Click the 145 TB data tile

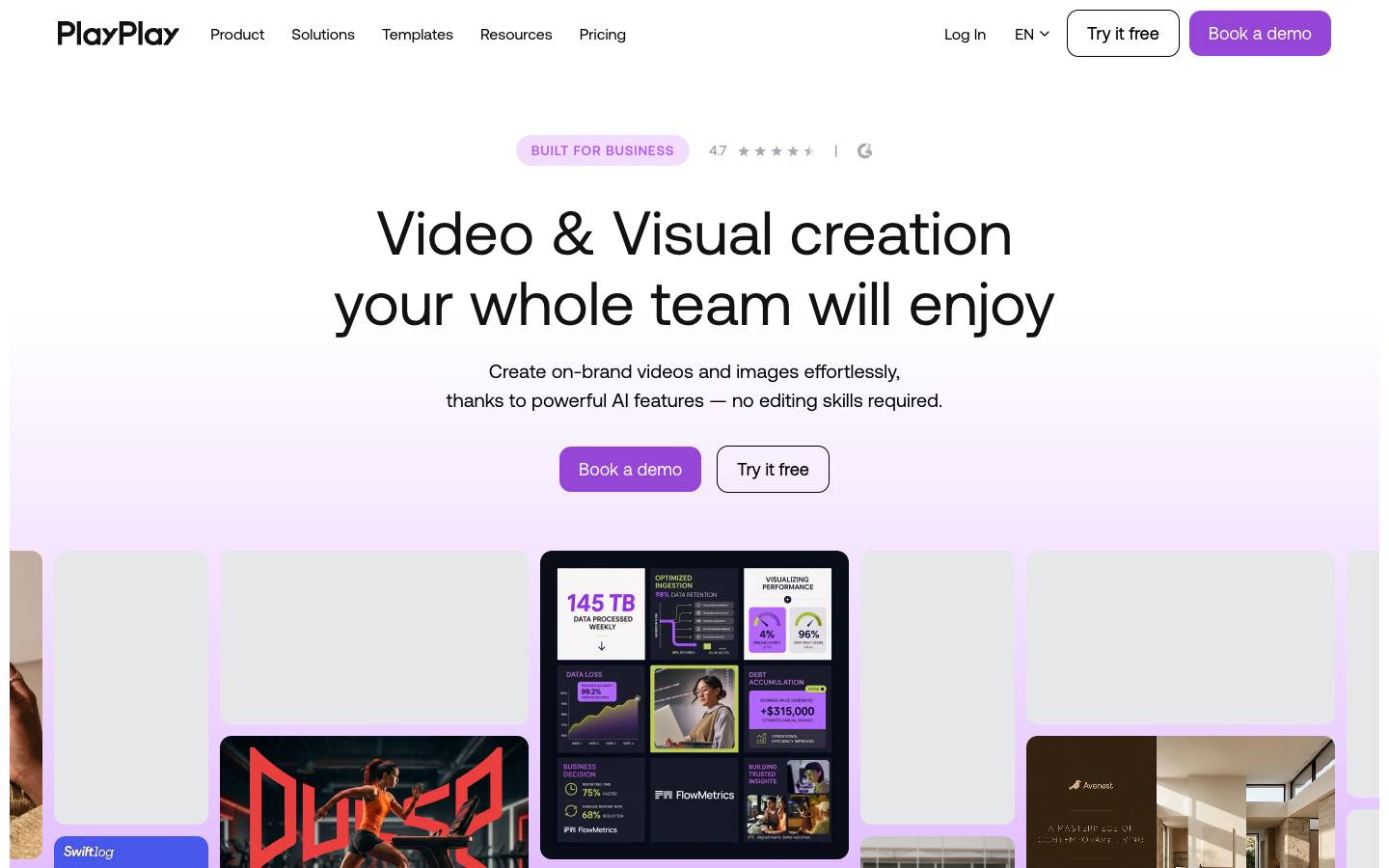pyautogui.click(x=601, y=613)
